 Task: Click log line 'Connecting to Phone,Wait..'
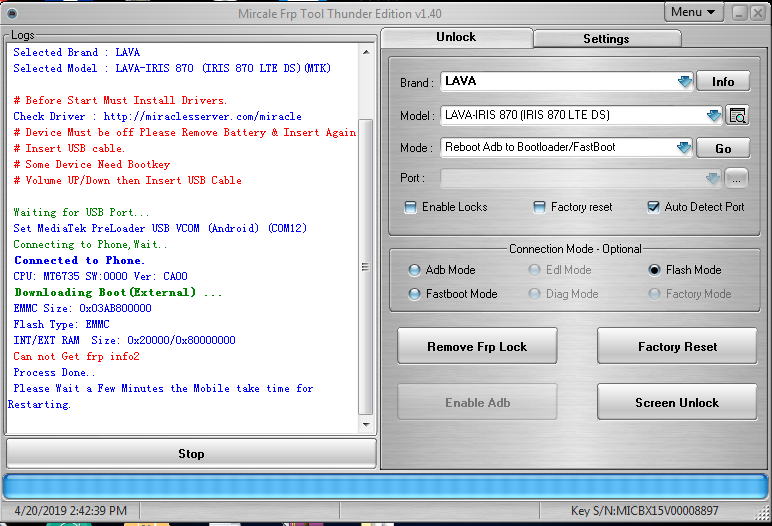pos(90,245)
